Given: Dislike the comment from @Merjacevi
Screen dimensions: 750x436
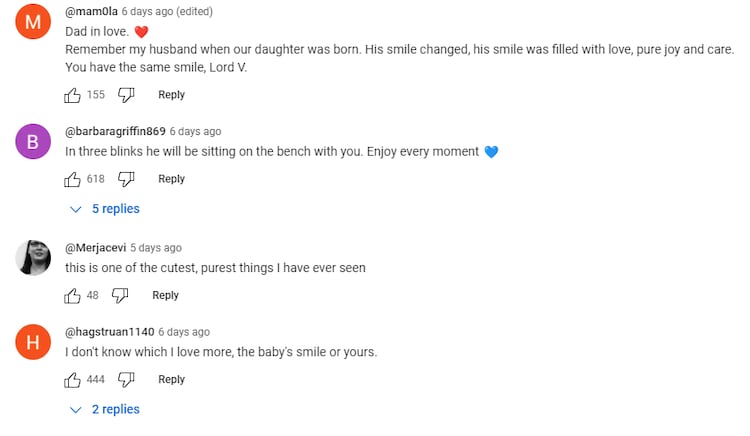Looking at the screenshot, I should tap(120, 295).
